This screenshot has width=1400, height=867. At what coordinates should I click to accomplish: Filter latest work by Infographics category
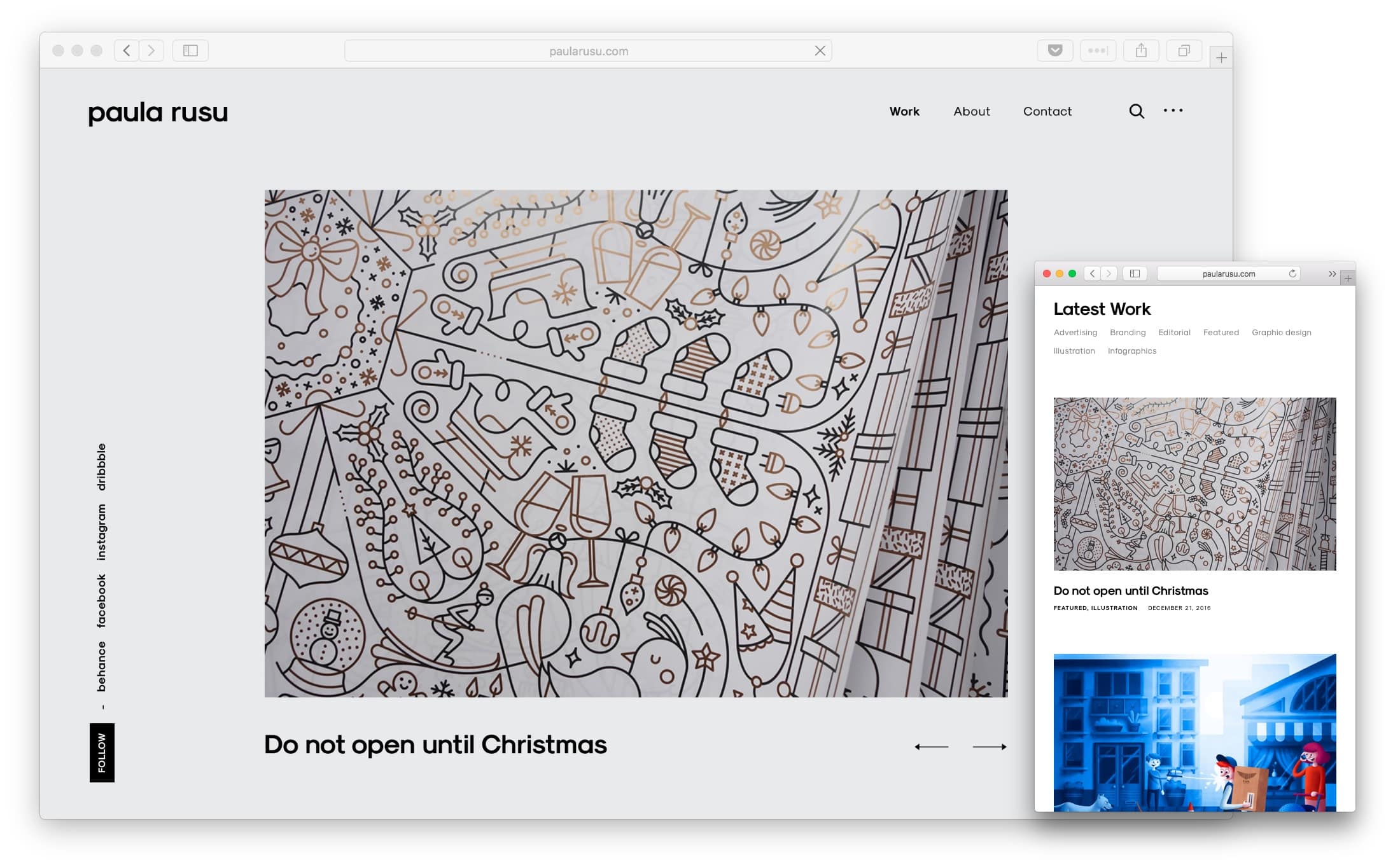[1131, 351]
